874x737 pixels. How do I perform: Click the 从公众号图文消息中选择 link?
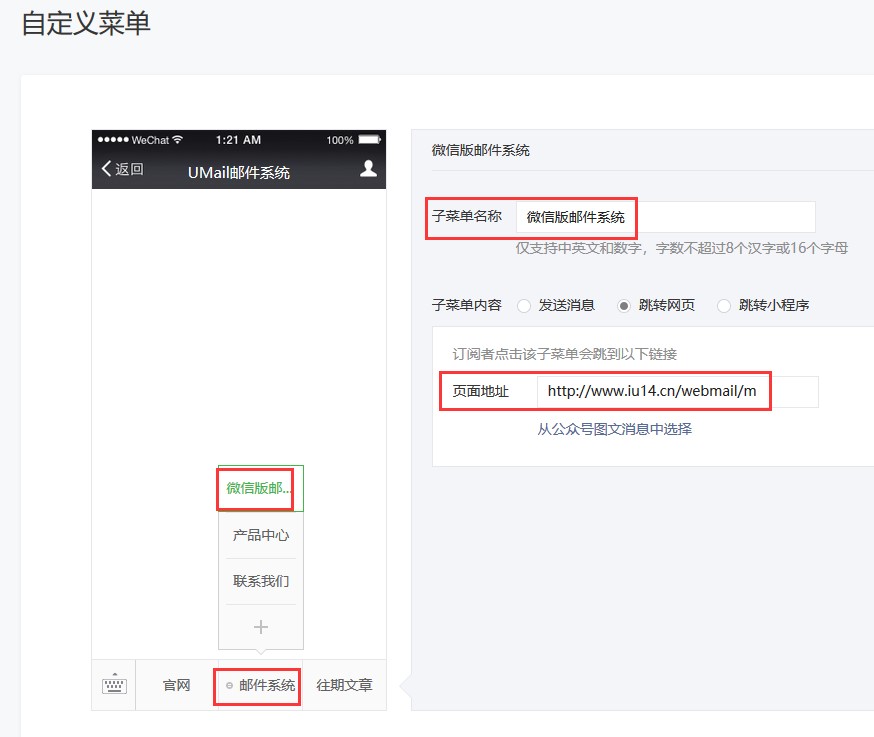(x=614, y=429)
